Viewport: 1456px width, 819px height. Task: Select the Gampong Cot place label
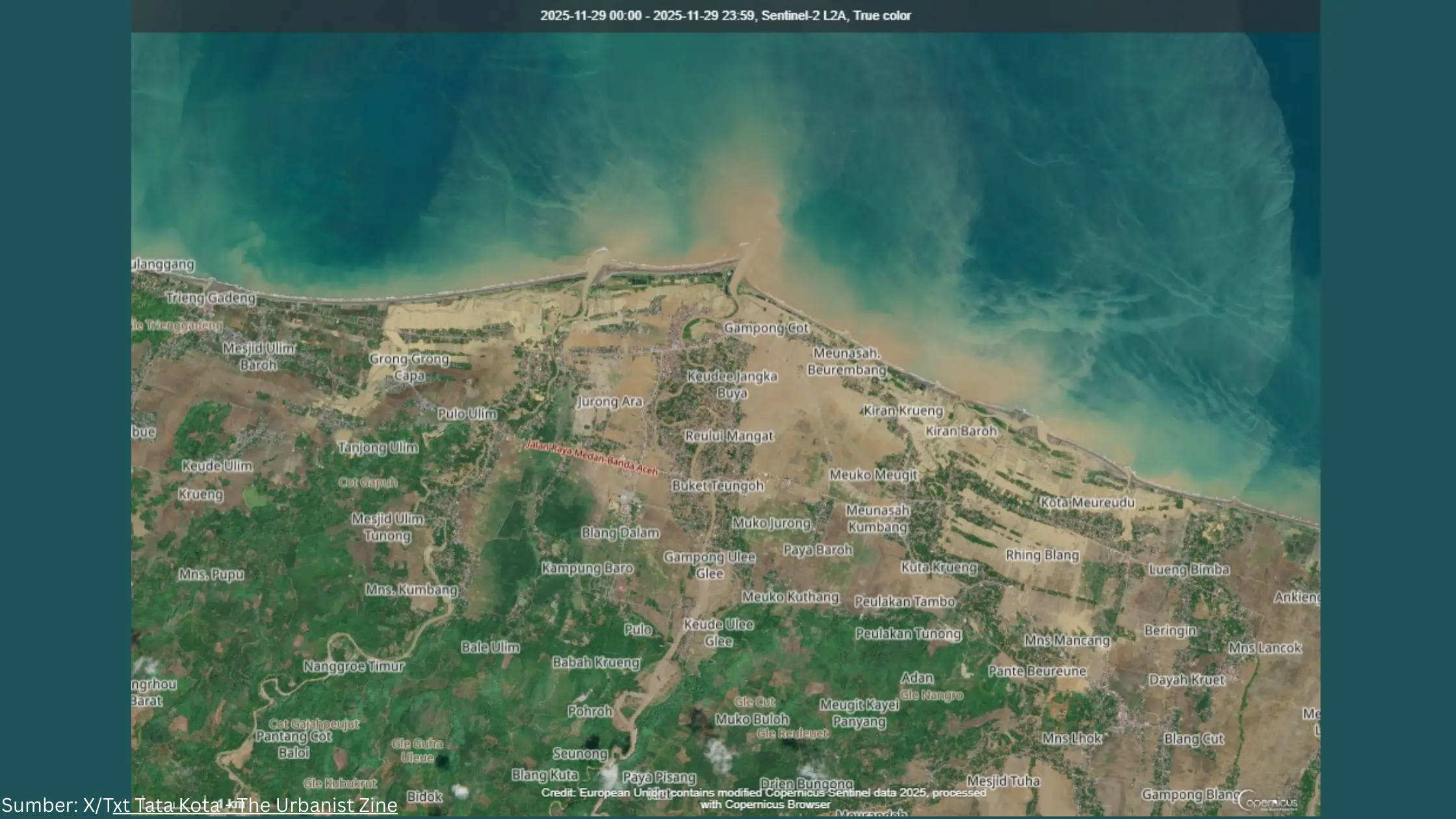[768, 328]
